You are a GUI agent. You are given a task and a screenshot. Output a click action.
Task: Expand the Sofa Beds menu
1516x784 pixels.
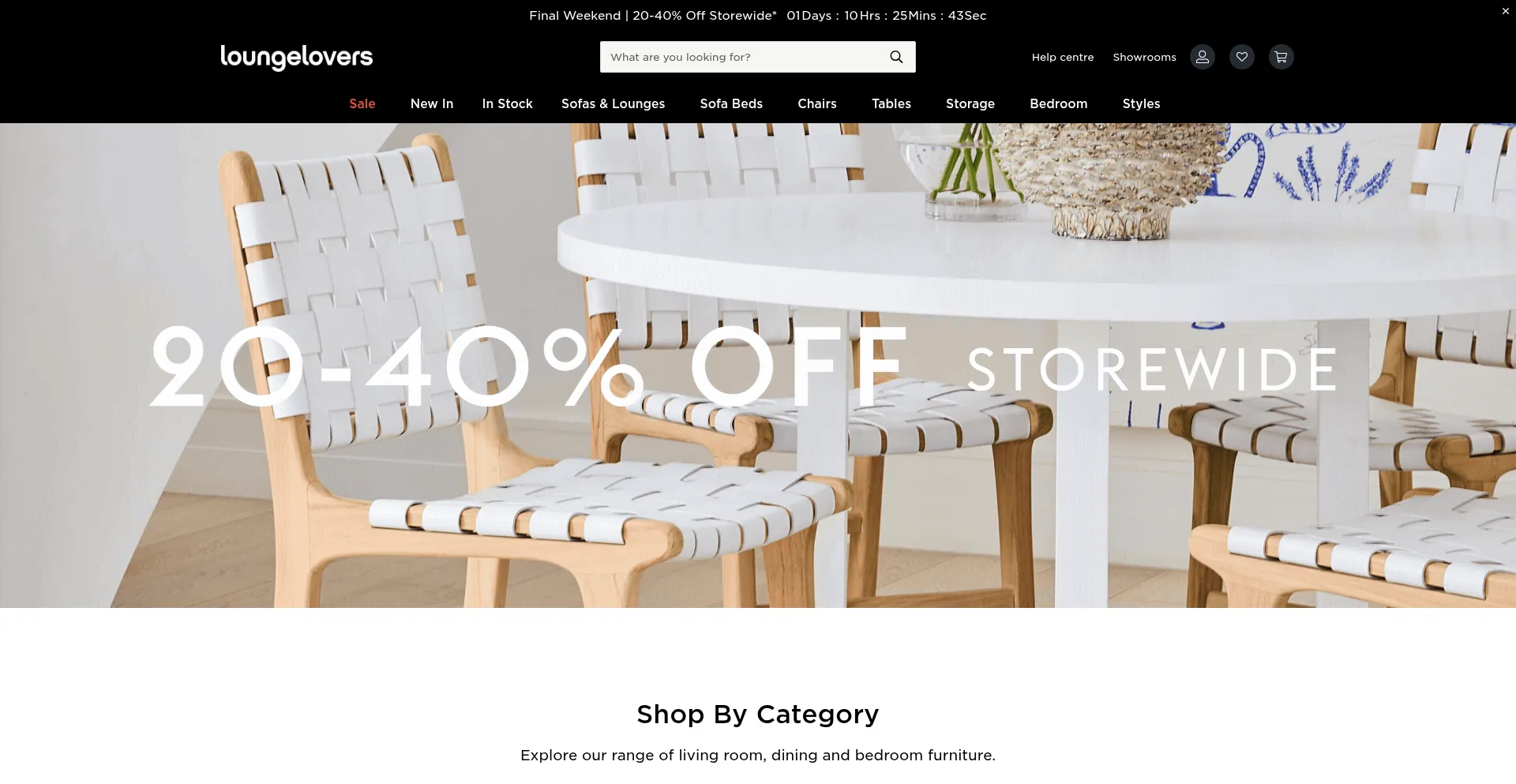(x=731, y=103)
